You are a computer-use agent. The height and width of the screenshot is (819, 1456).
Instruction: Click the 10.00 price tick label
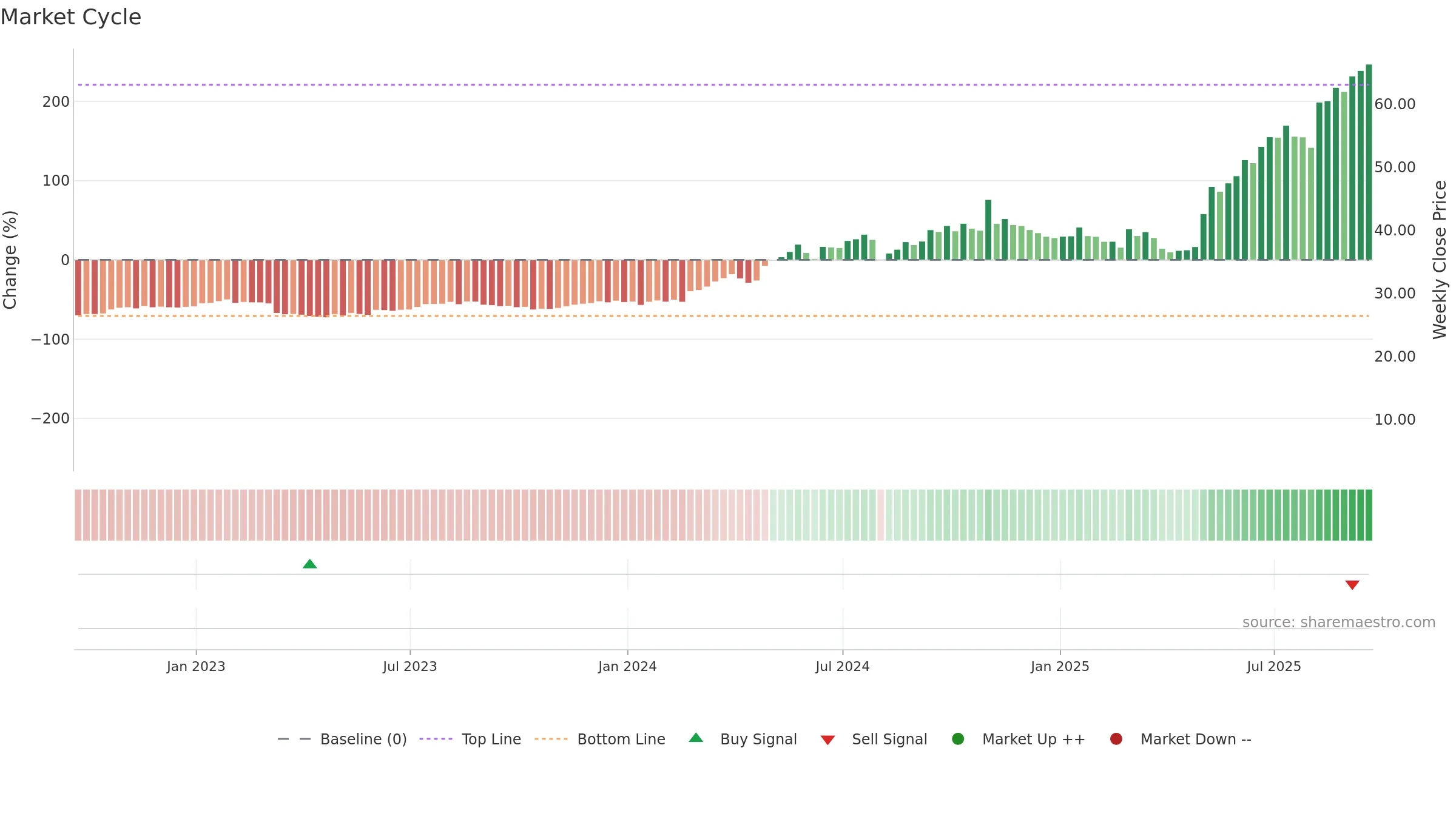click(x=1395, y=420)
